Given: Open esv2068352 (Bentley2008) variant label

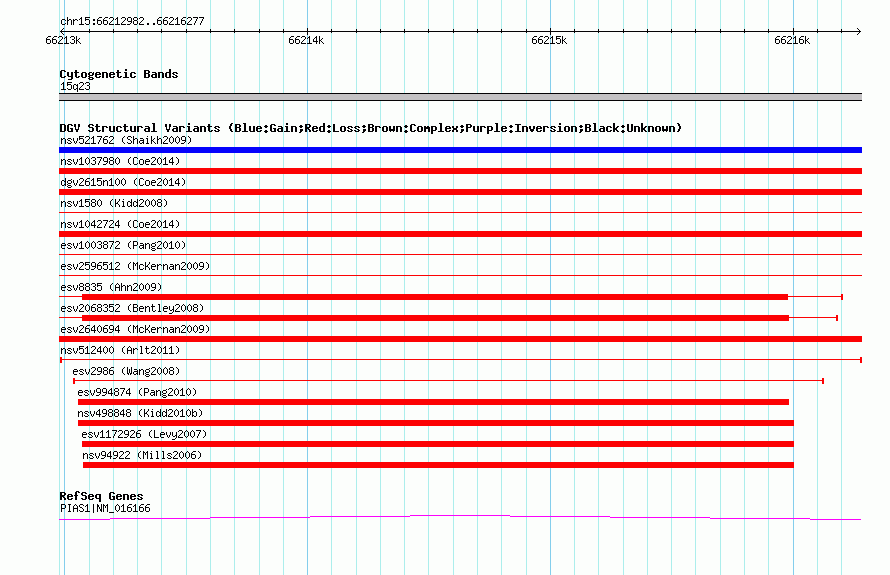Looking at the screenshot, I should pyautogui.click(x=132, y=308).
